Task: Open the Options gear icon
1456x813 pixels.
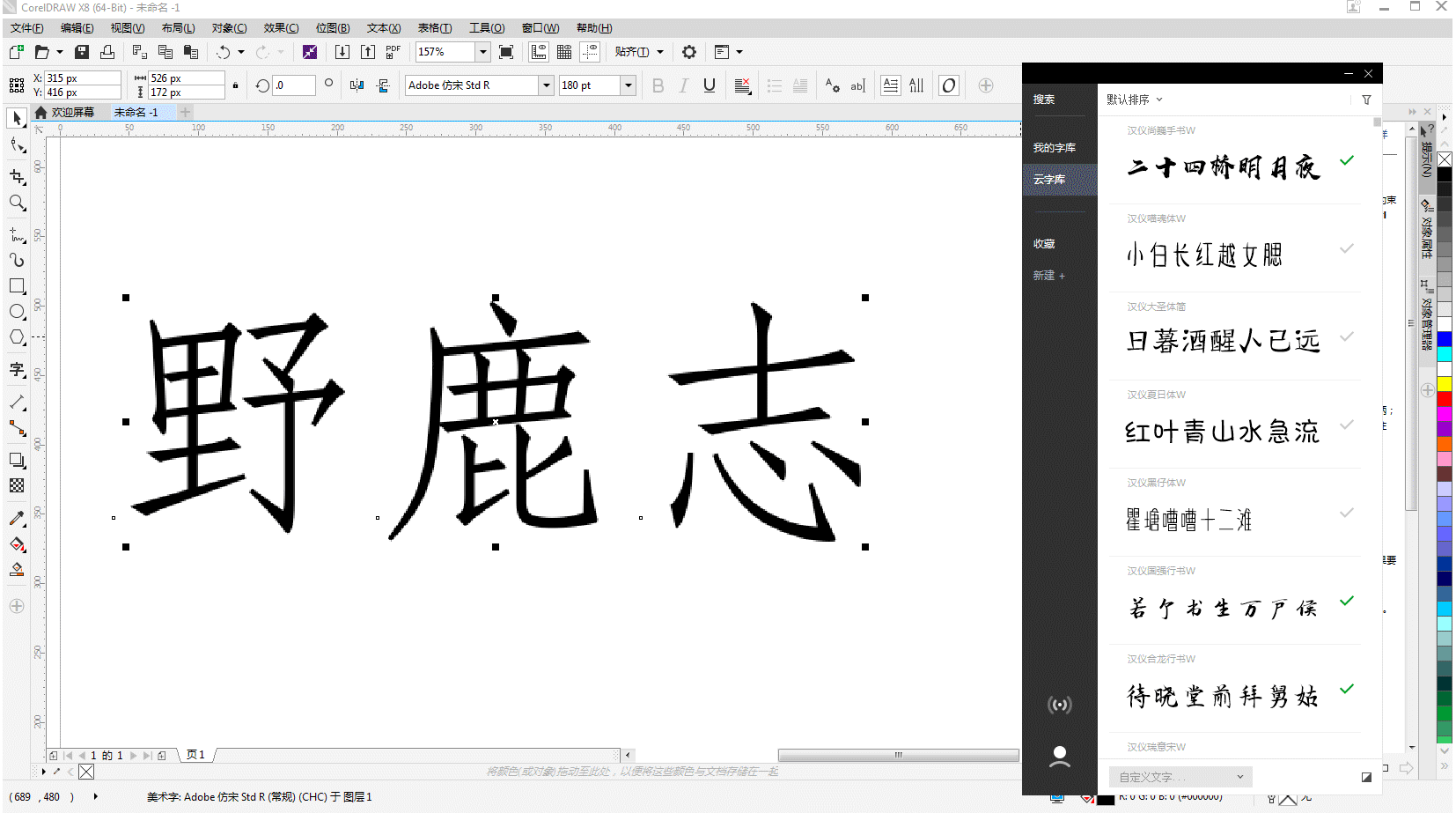Action: (689, 52)
